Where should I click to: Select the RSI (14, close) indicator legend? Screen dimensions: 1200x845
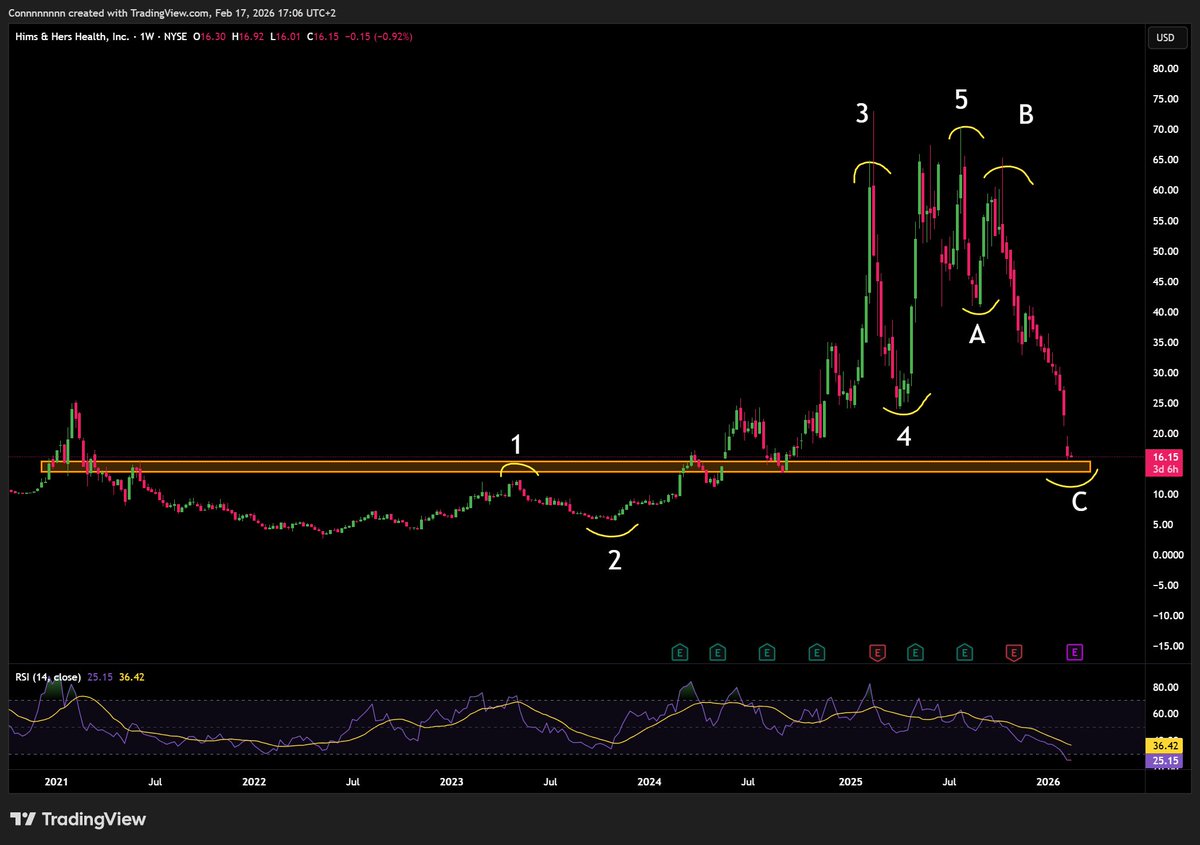point(49,677)
